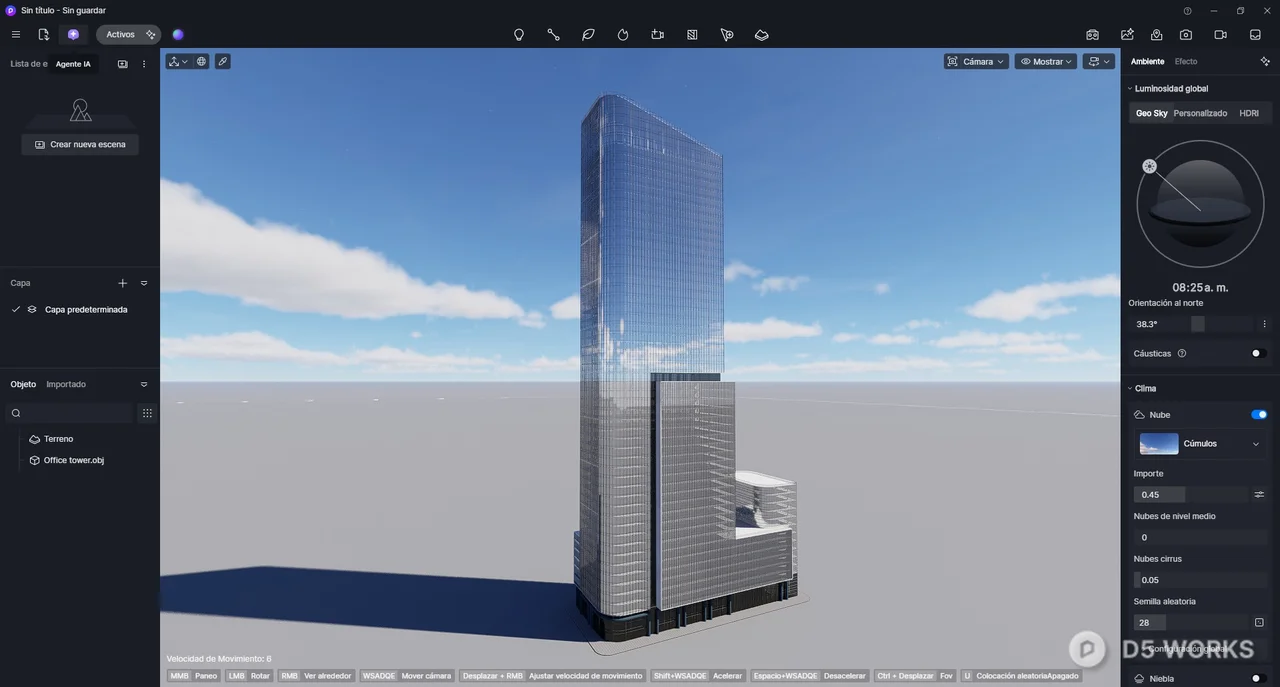Open the Capa panel dropdown arrow
The image size is (1280, 687).
(144, 283)
